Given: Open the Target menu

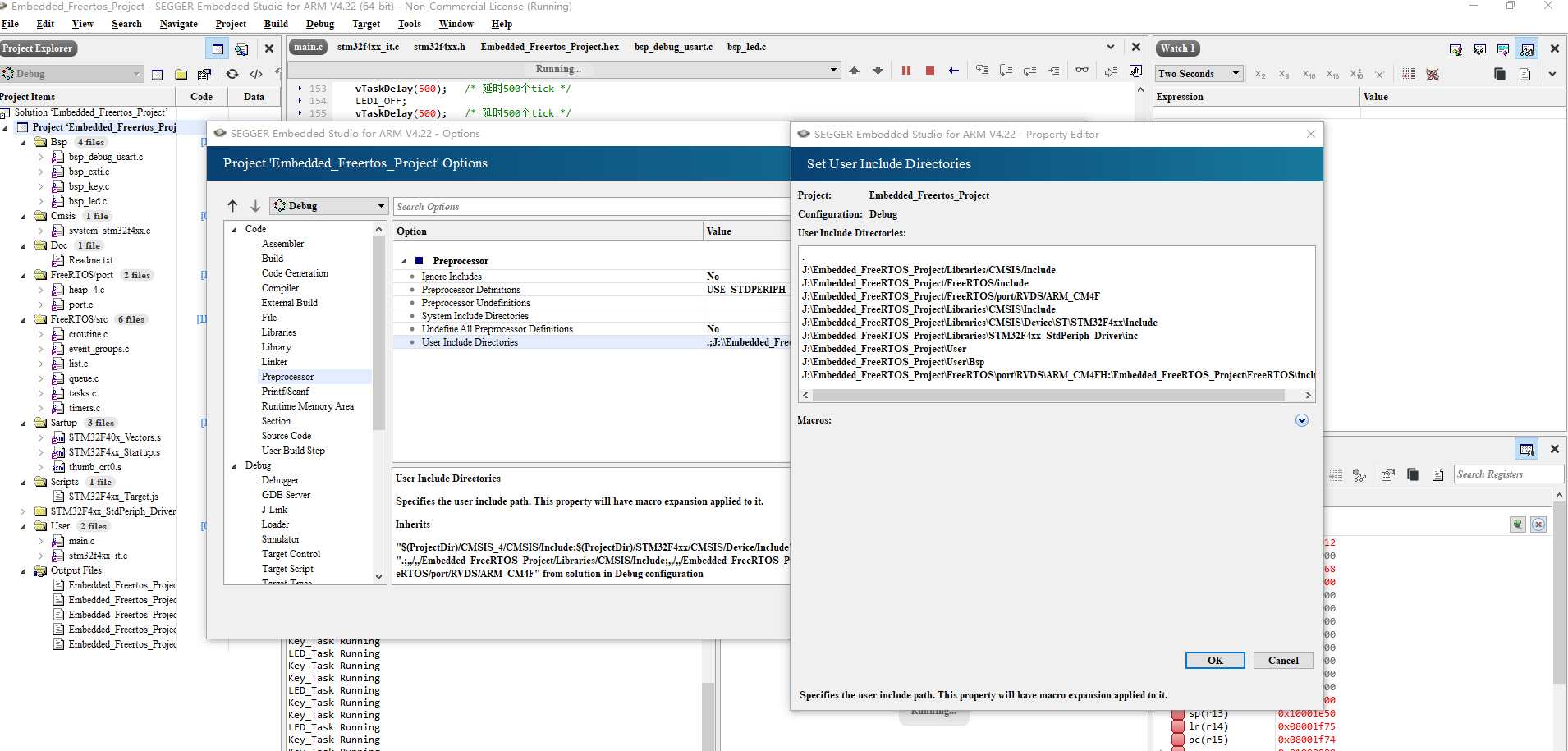Looking at the screenshot, I should [x=366, y=24].
